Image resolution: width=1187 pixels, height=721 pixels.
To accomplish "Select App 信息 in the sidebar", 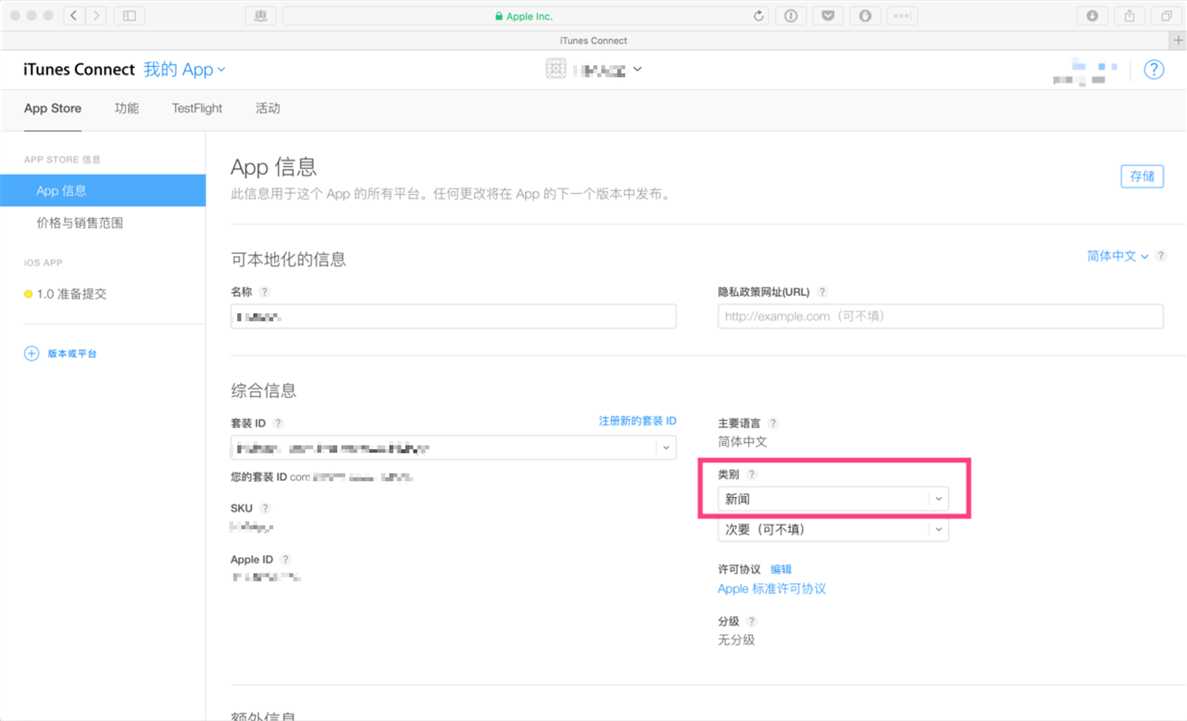I will [x=103, y=190].
